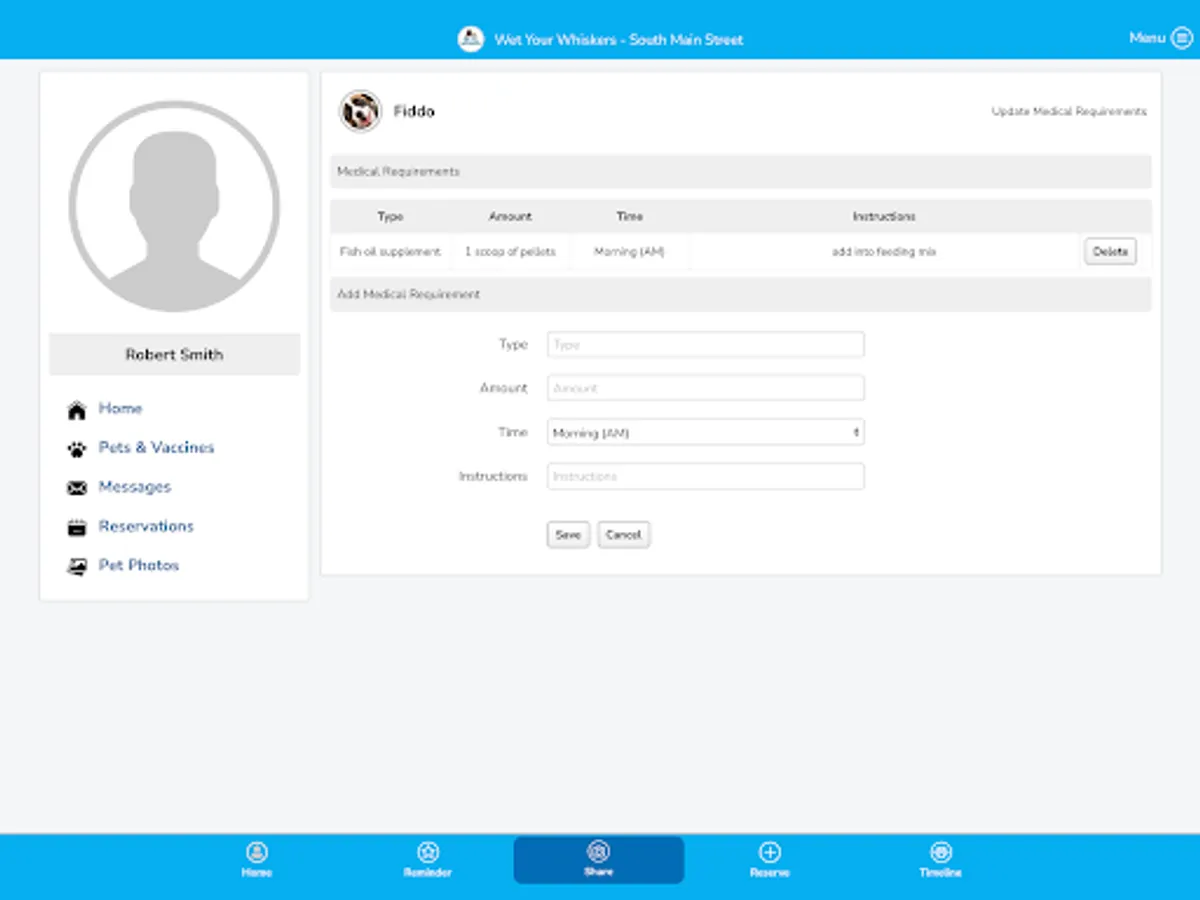Click the Medical Requirements section header
This screenshot has height=900, width=1200.
tap(741, 172)
